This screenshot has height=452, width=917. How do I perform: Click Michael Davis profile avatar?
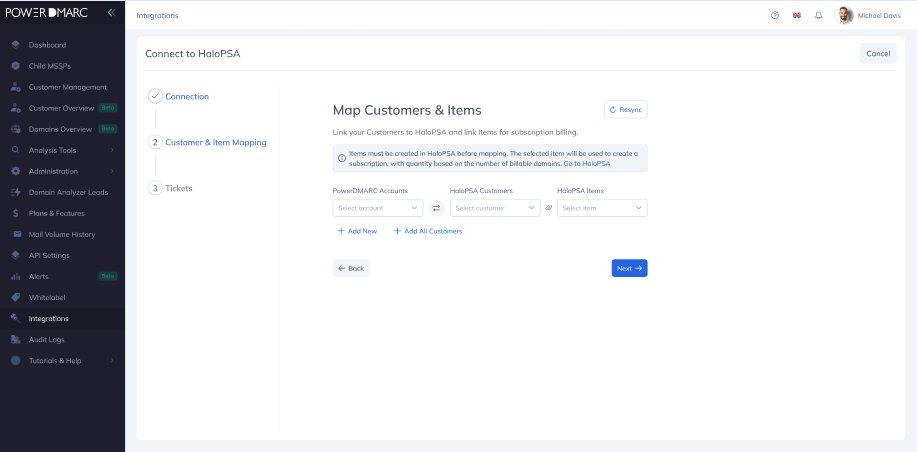click(845, 15)
